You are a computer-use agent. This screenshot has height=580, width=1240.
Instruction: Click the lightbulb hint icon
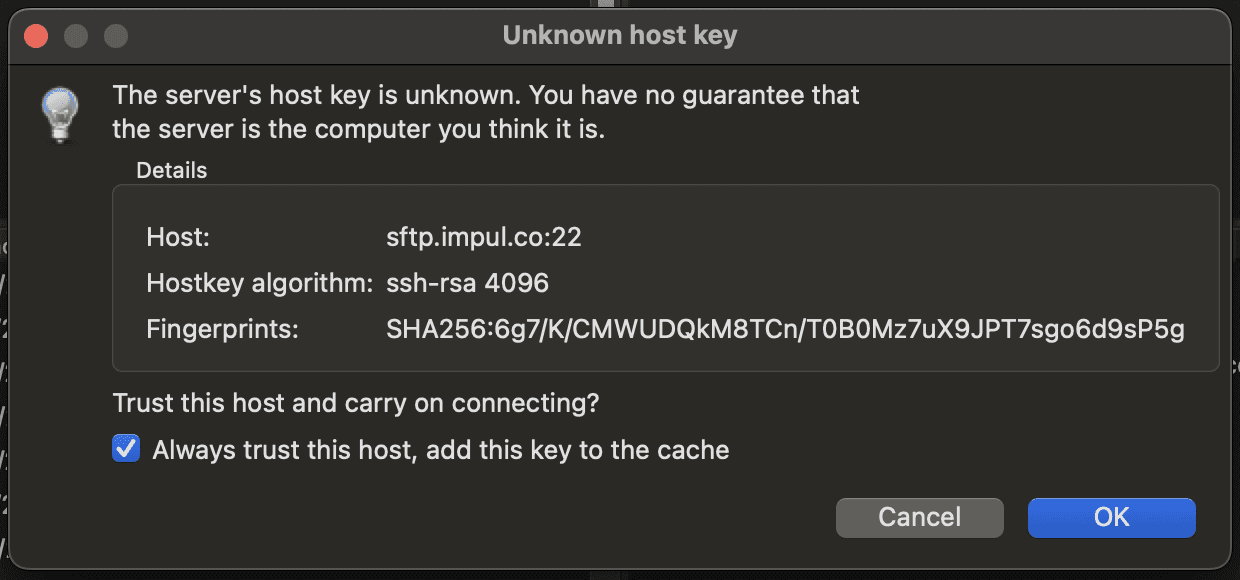coord(58,113)
